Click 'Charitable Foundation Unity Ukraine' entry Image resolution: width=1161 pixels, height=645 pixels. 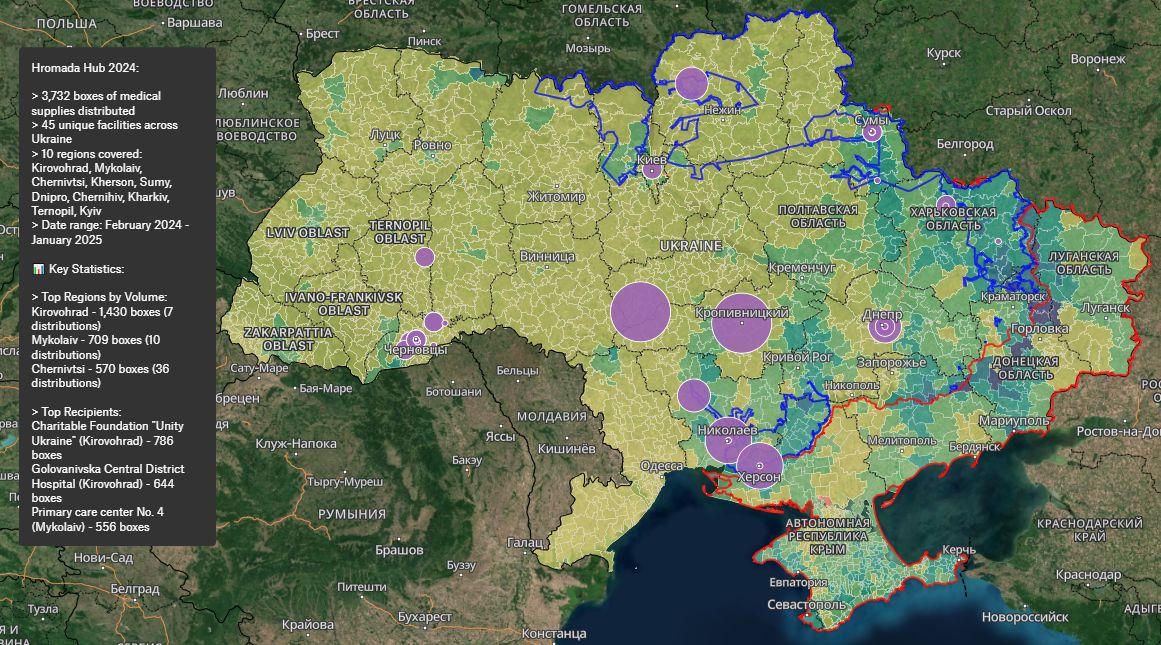pyautogui.click(x=107, y=441)
